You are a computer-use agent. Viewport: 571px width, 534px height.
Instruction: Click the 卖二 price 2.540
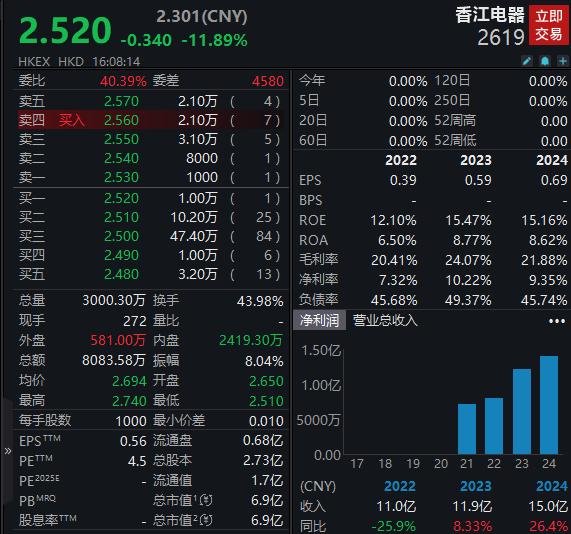121,158
